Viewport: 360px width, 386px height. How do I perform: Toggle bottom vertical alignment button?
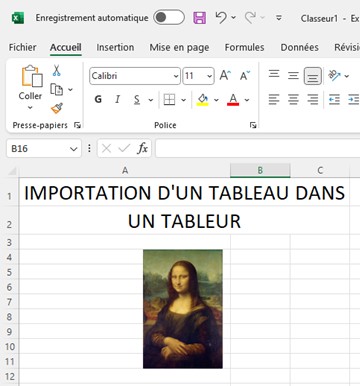312,76
